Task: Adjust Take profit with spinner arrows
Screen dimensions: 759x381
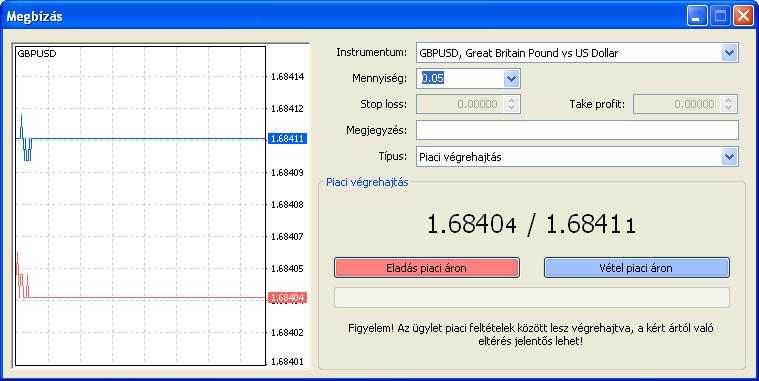Action: (x=728, y=104)
